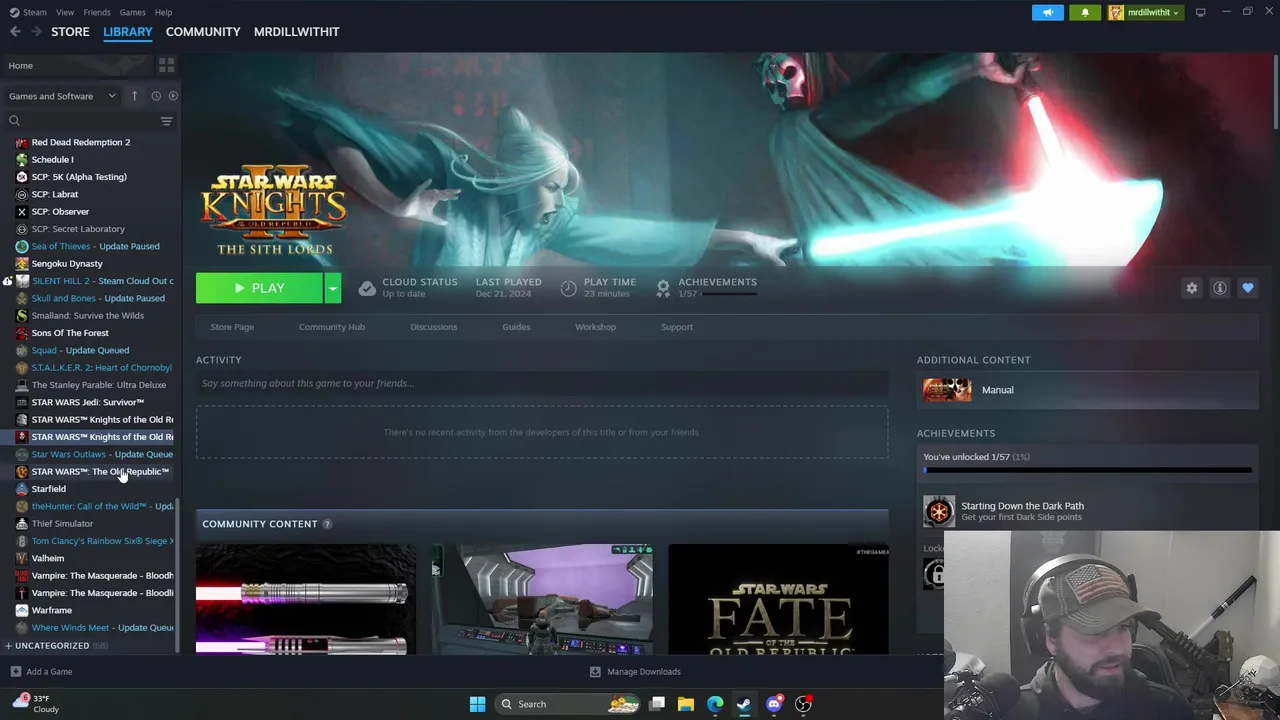The width and height of the screenshot is (1280, 720).
Task: Click the Starting Down the Dark Path achievement icon
Action: pos(939,512)
